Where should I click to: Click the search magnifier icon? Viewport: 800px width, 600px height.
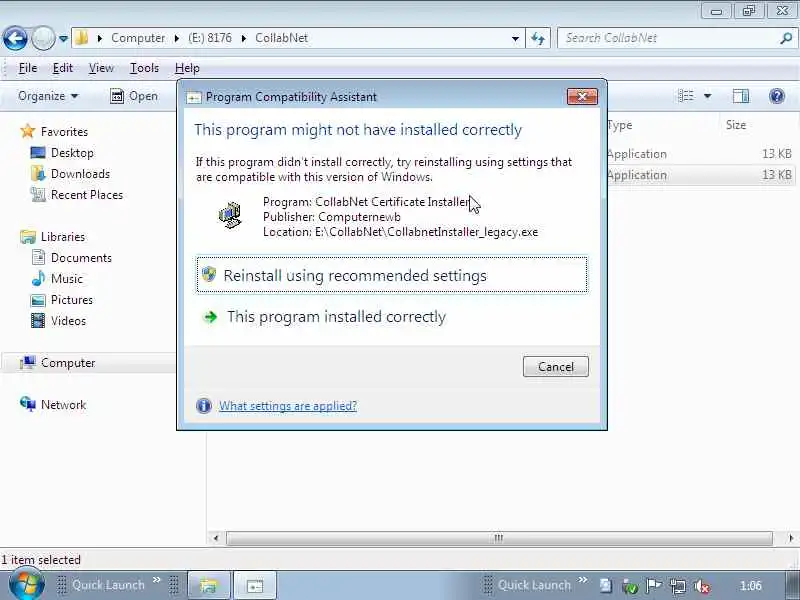pos(786,38)
